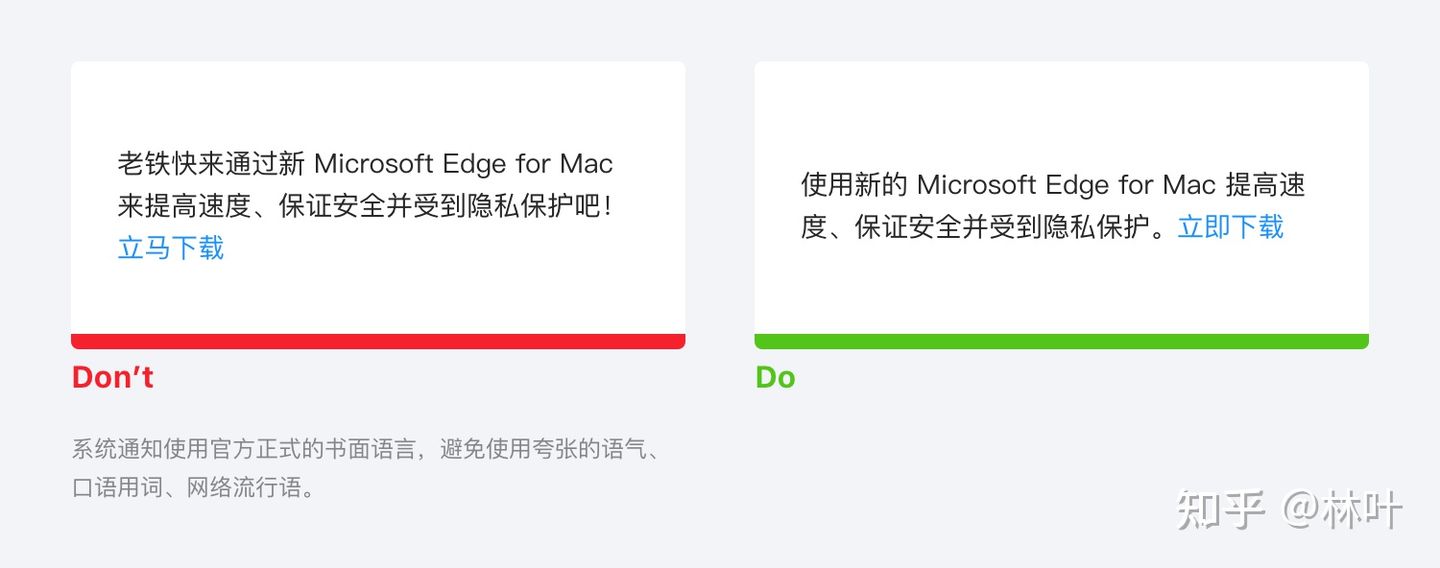Click the line 来提高速度、保证安全并受到隐私保护吧！
Image resolution: width=1440 pixels, height=568 pixels.
tap(365, 206)
